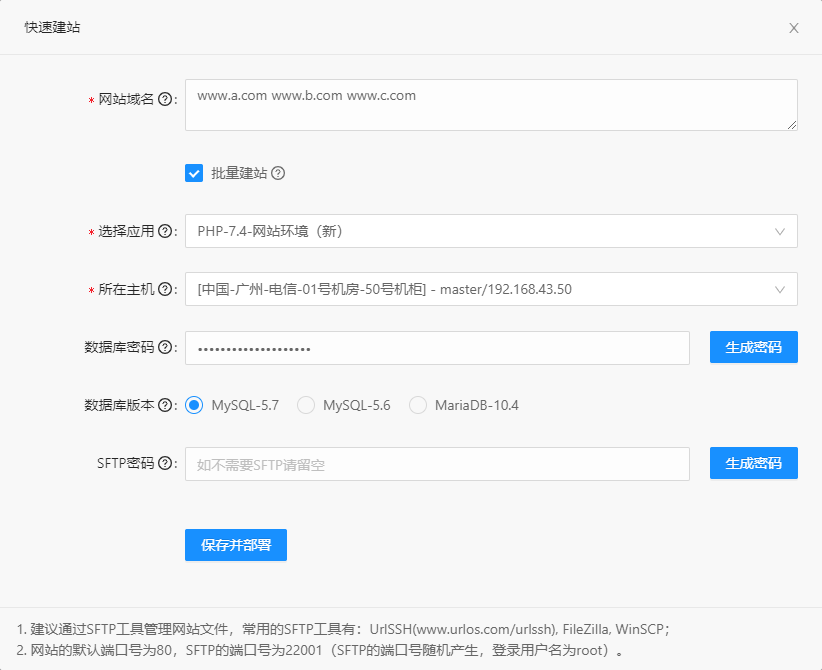Click help icon next to SFTP密码
This screenshot has height=670, width=822.
[165, 463]
